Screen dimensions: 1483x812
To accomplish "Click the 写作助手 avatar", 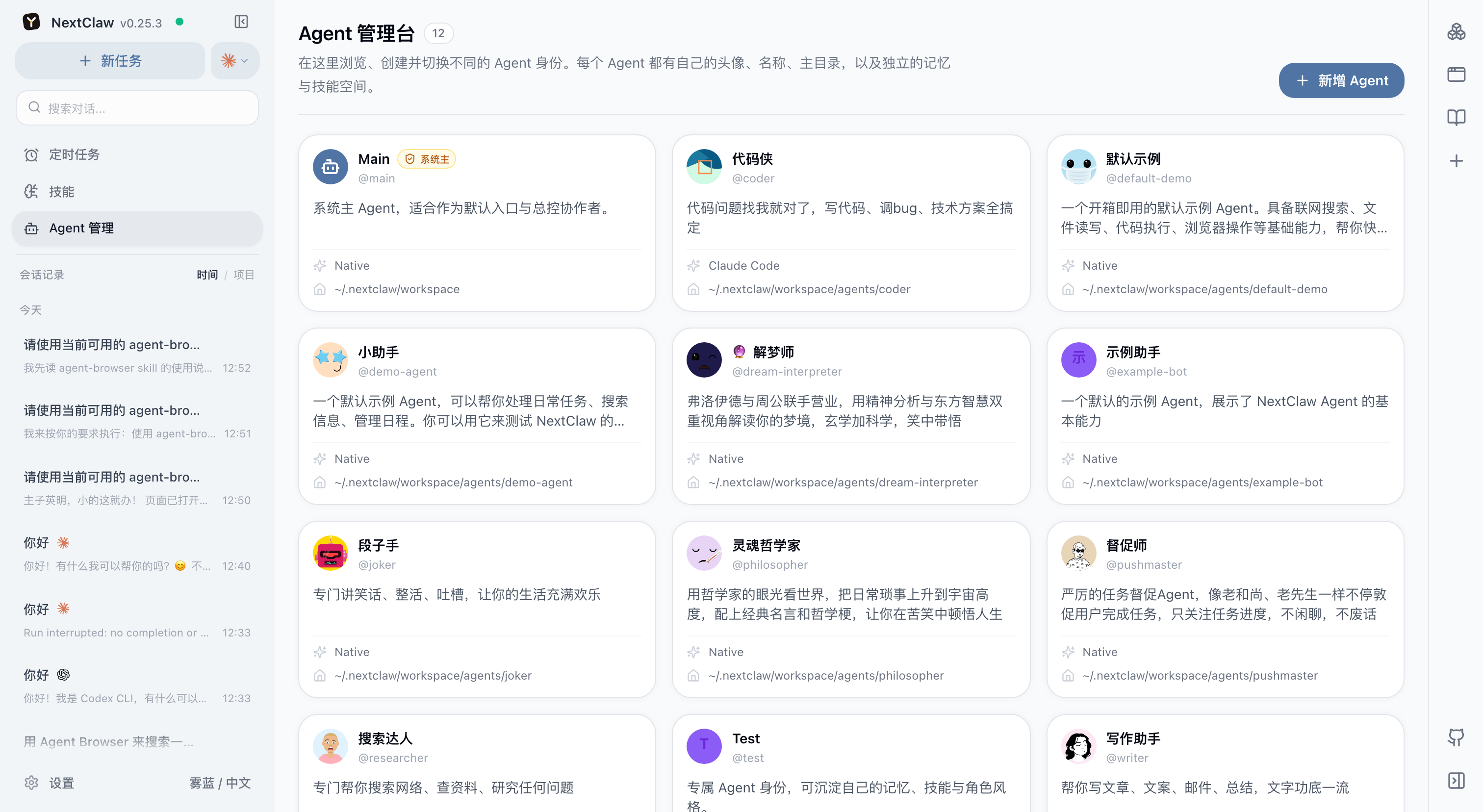I will tap(1078, 746).
